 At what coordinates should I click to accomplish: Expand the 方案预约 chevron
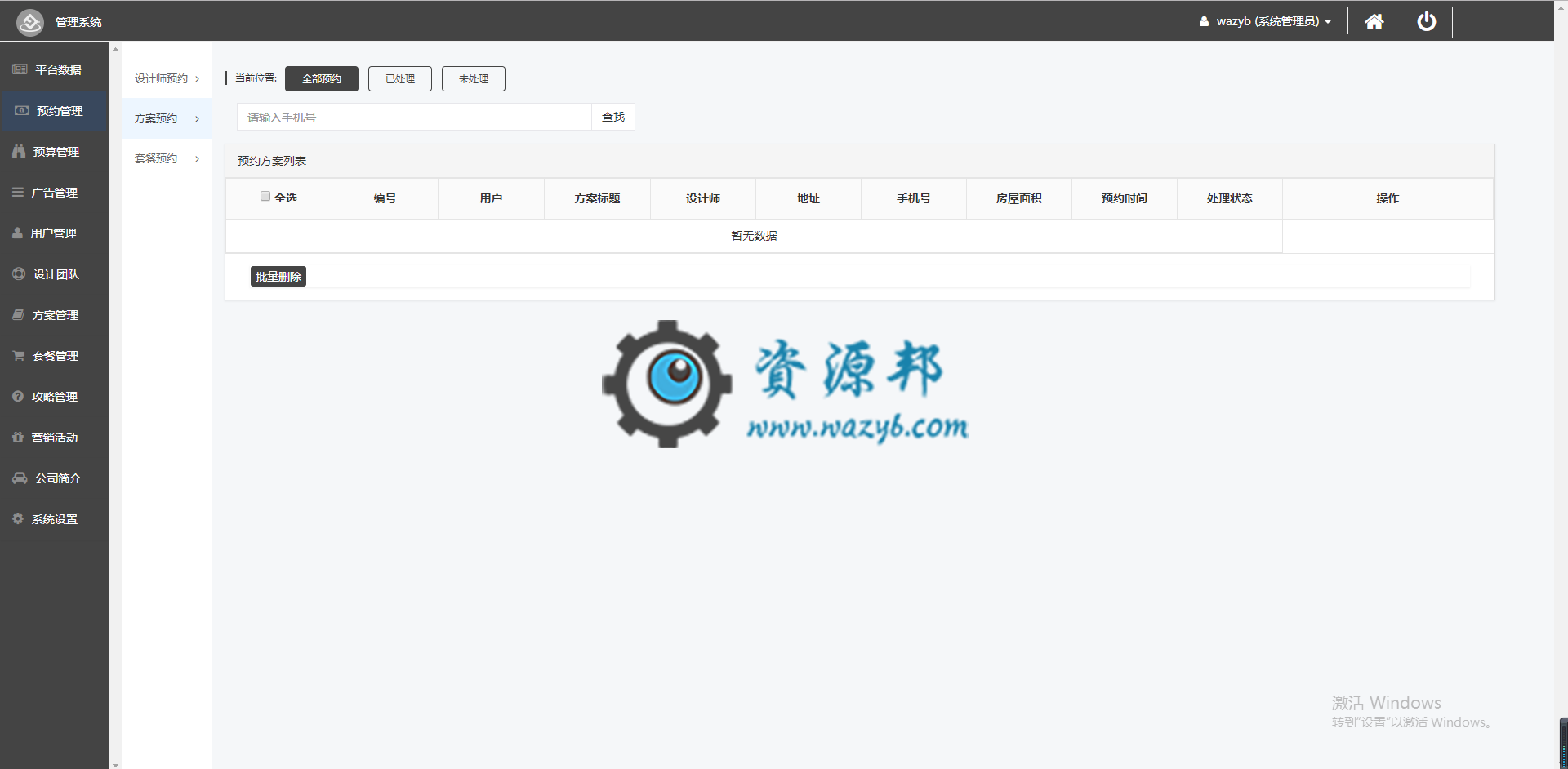(x=198, y=119)
